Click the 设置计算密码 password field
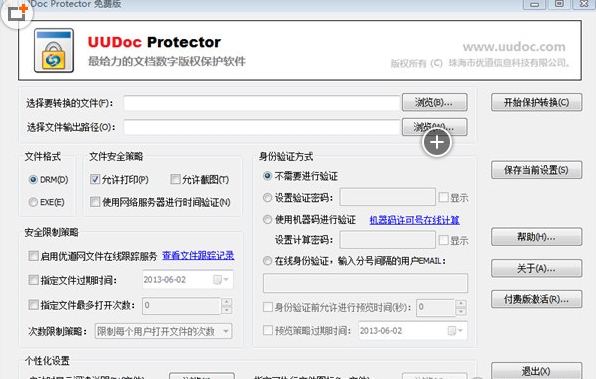Image resolution: width=596 pixels, height=379 pixels. coord(387,239)
